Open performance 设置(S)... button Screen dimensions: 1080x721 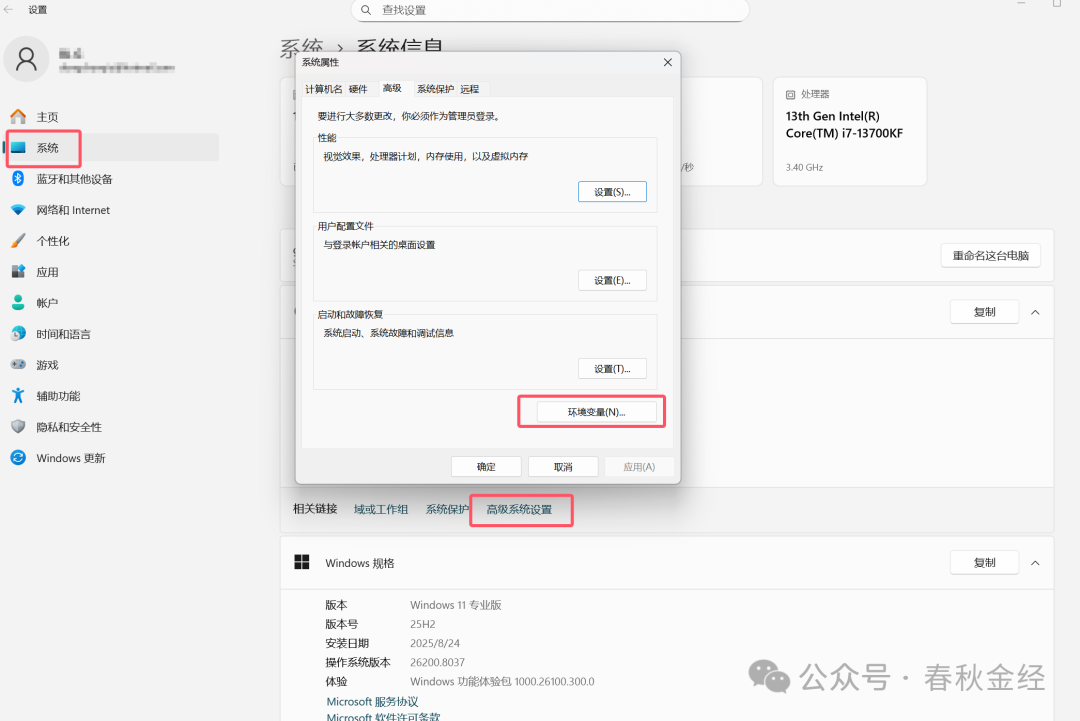612,192
